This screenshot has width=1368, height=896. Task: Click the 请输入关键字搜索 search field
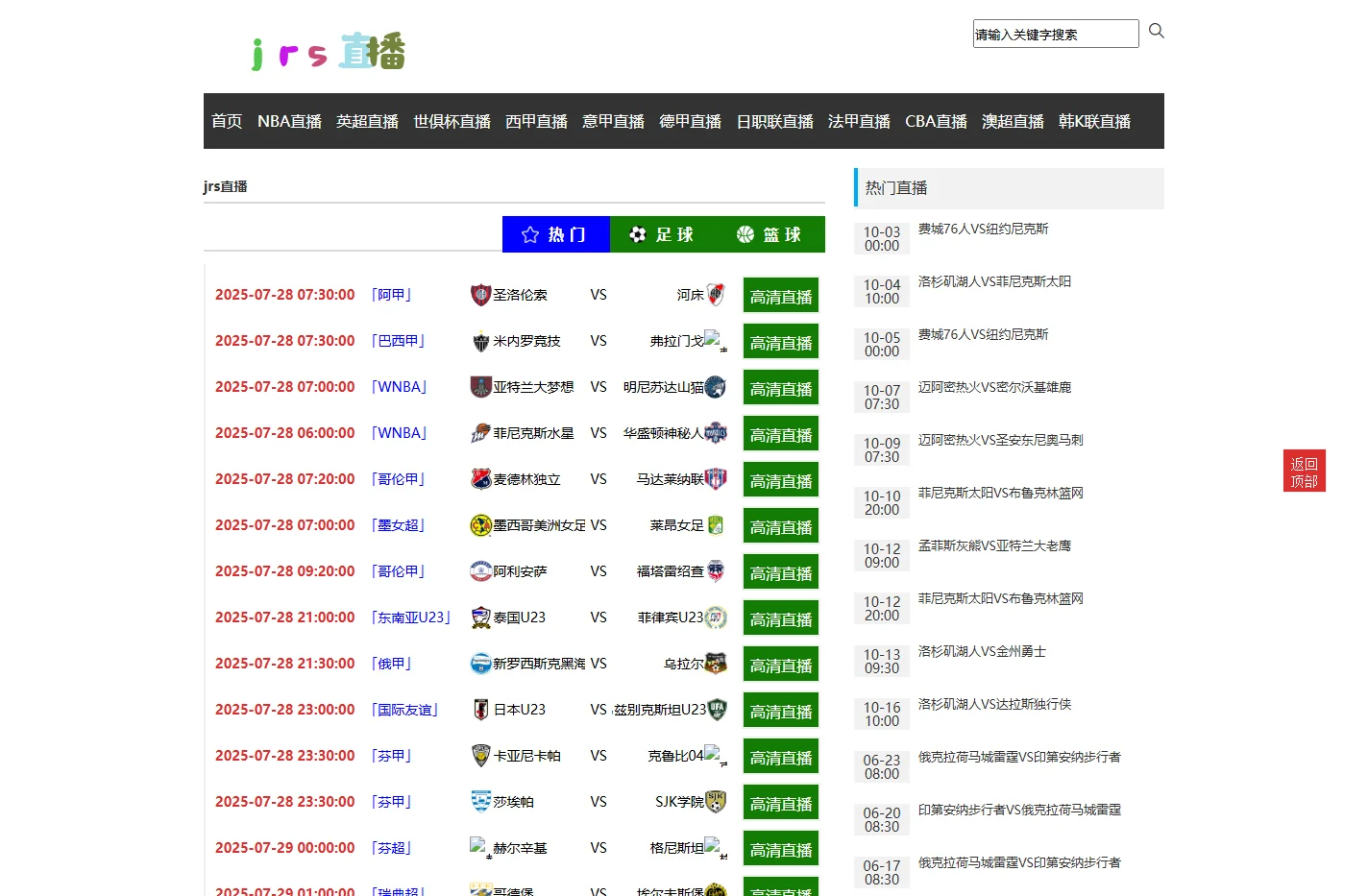pos(1056,34)
